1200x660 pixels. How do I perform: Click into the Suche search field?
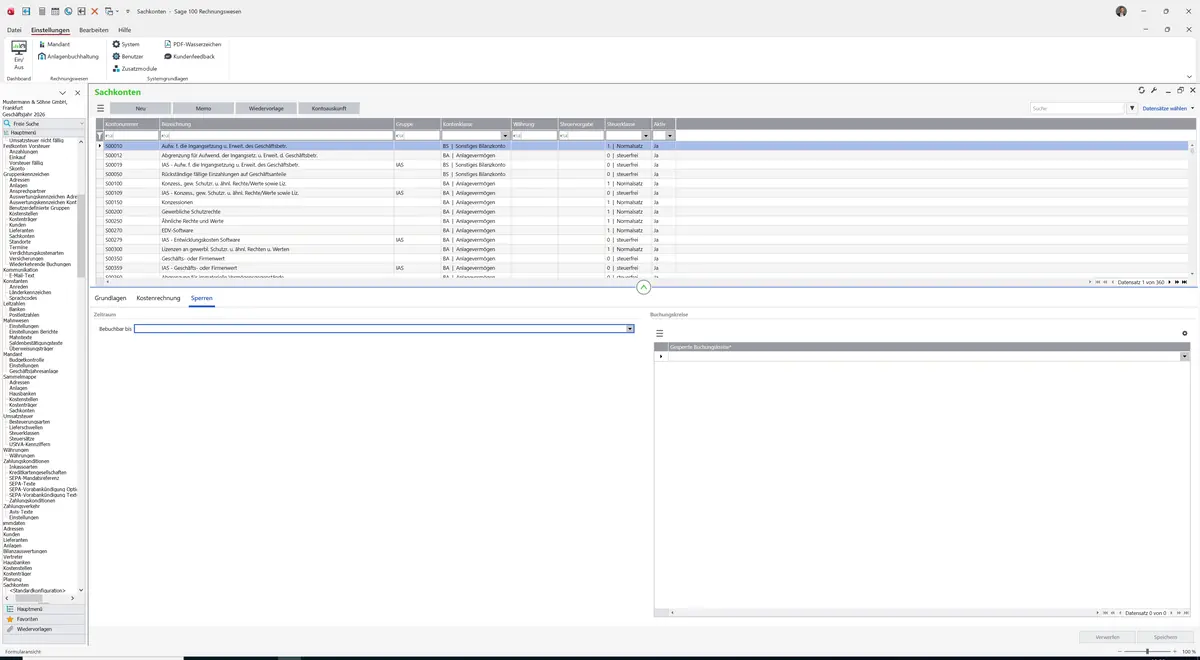[x=1078, y=108]
